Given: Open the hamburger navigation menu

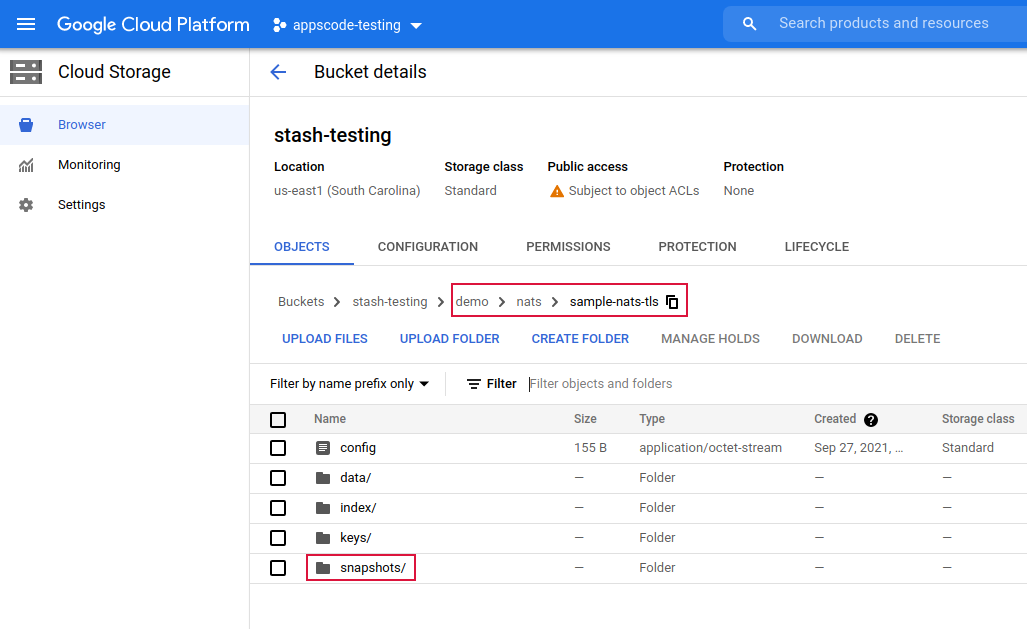Looking at the screenshot, I should pyautogui.click(x=26, y=24).
